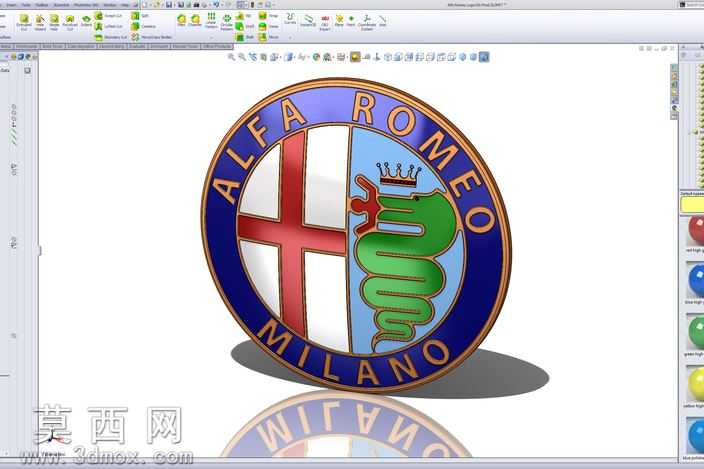Image resolution: width=704 pixels, height=469 pixels.
Task: Choose the Lofted Cut feature
Action: pyautogui.click(x=108, y=26)
